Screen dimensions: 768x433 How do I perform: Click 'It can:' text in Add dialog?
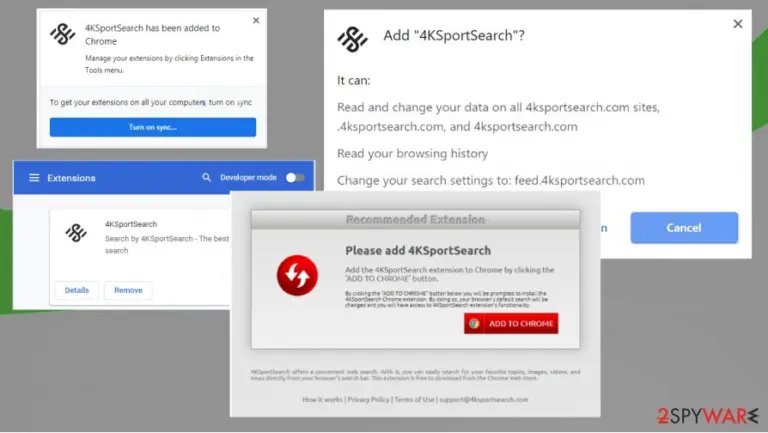click(x=354, y=80)
